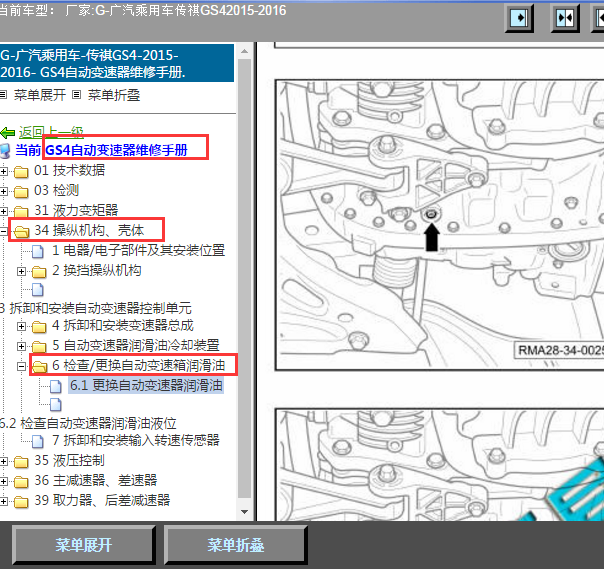Click folder icon of 35 液压控制
604x569 pixels.
(21, 462)
